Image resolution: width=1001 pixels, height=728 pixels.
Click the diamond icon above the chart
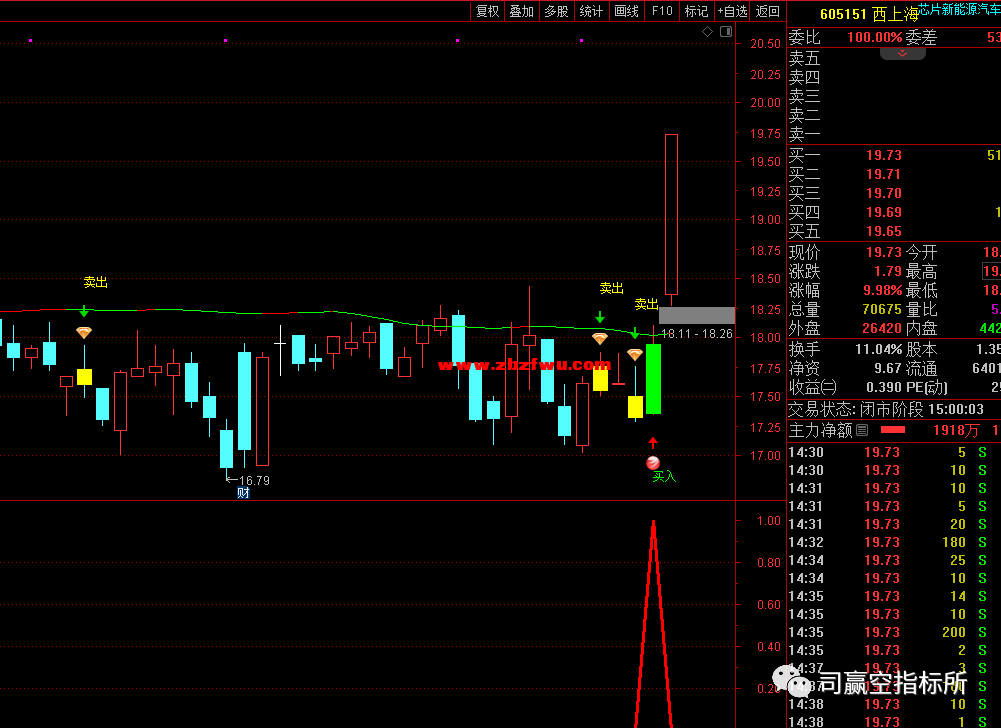pos(707,31)
